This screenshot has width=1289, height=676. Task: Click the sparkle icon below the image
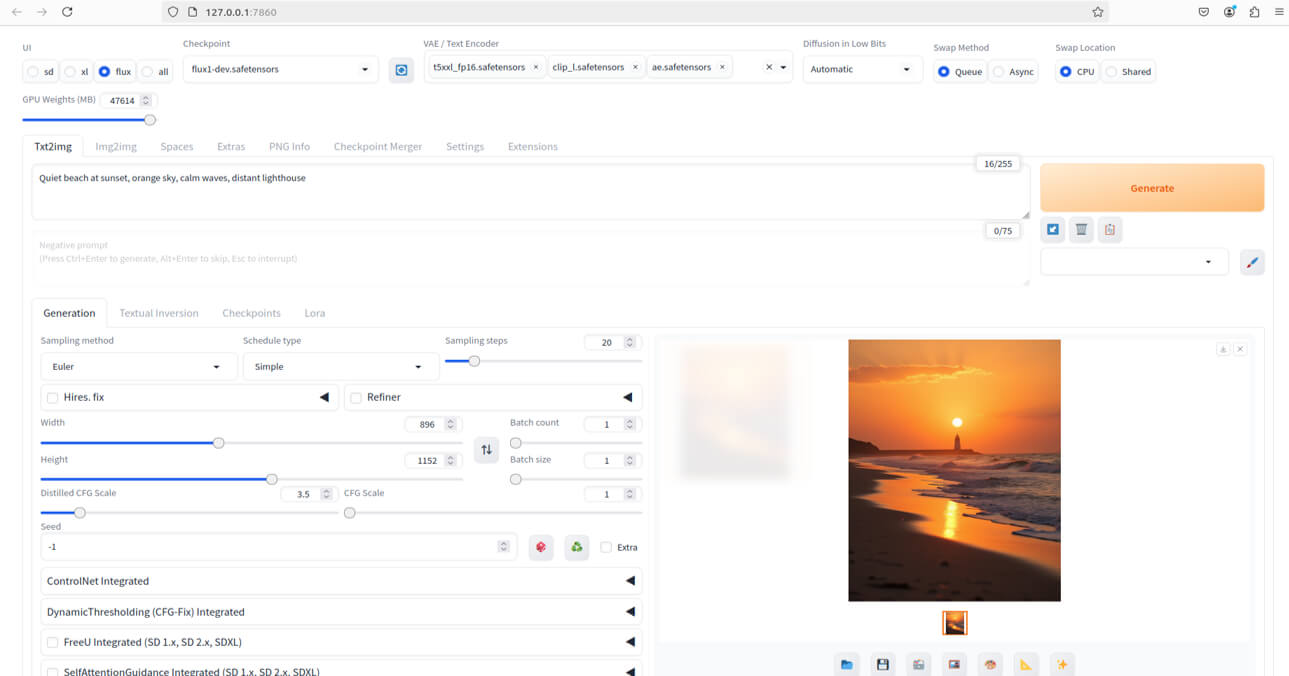pyautogui.click(x=1062, y=664)
